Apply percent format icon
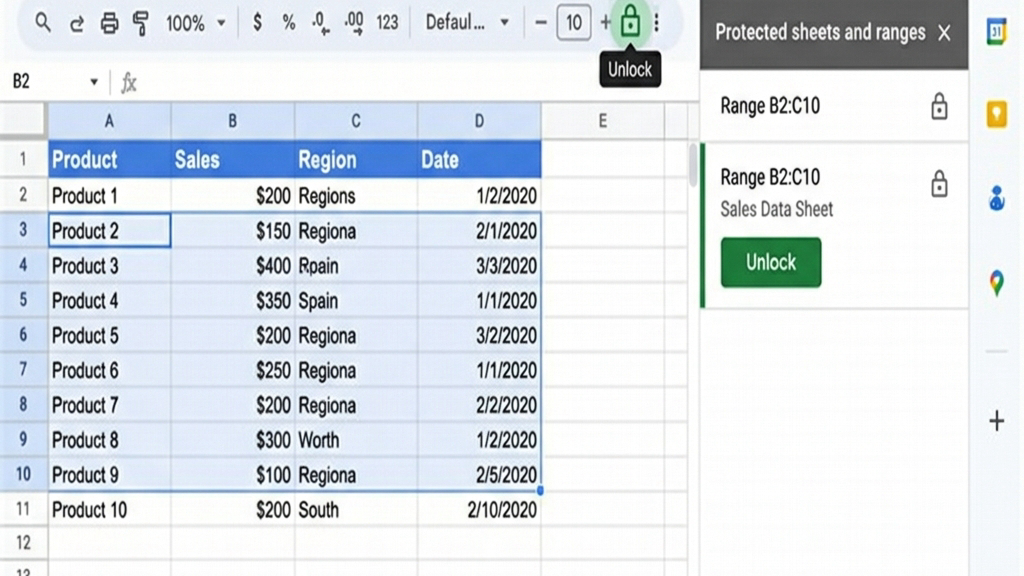Viewport: 1024px width, 576px height. point(289,24)
